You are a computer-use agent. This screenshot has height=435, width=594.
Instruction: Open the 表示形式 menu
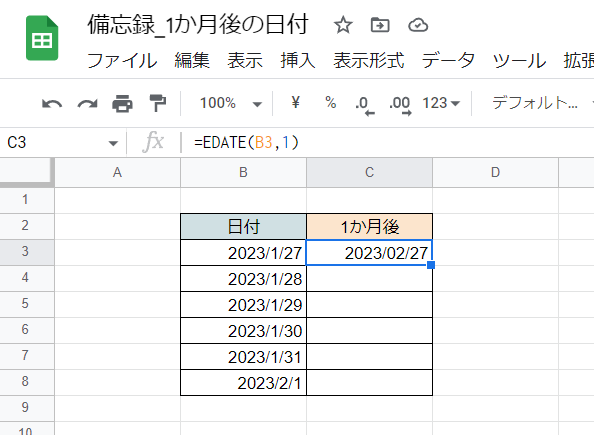pos(369,61)
